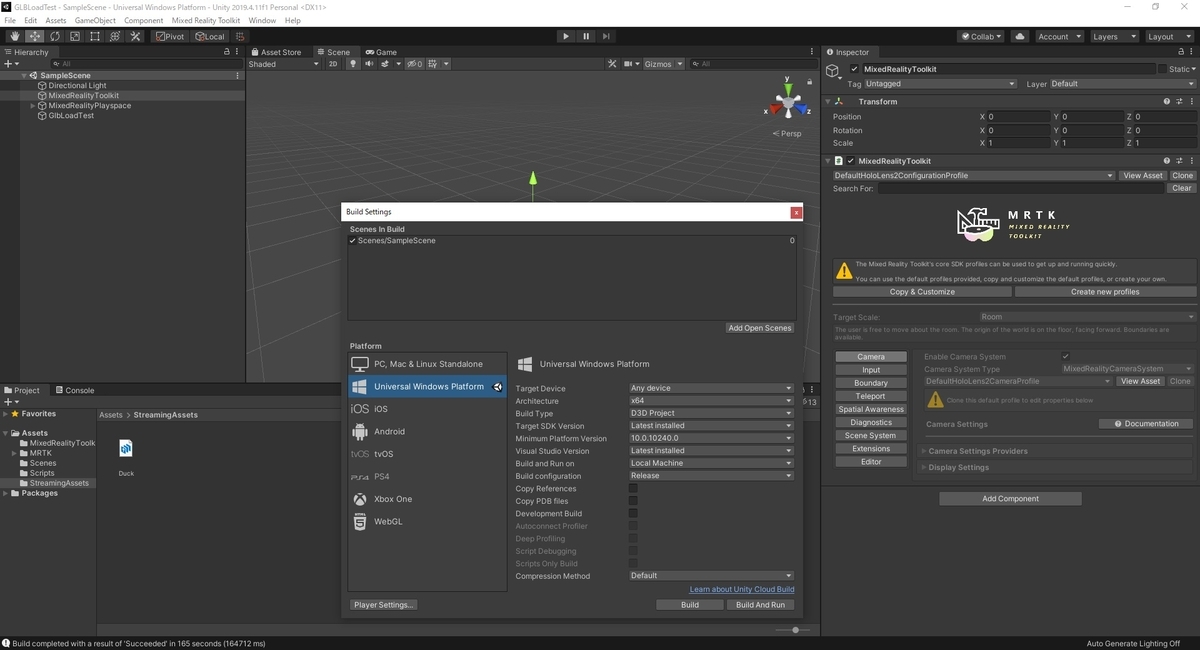Select the Duck asset thumbnail

pos(126,448)
